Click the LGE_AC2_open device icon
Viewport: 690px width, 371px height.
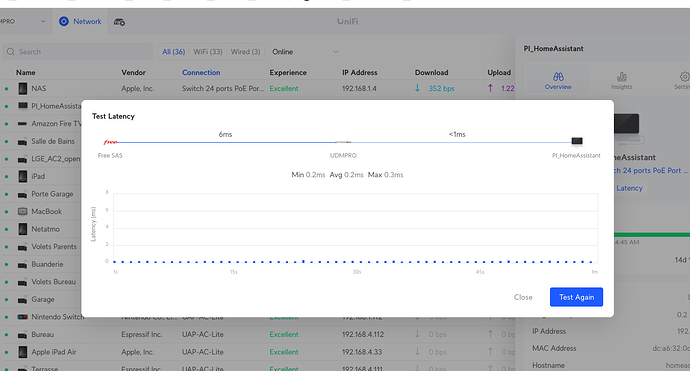point(22,159)
